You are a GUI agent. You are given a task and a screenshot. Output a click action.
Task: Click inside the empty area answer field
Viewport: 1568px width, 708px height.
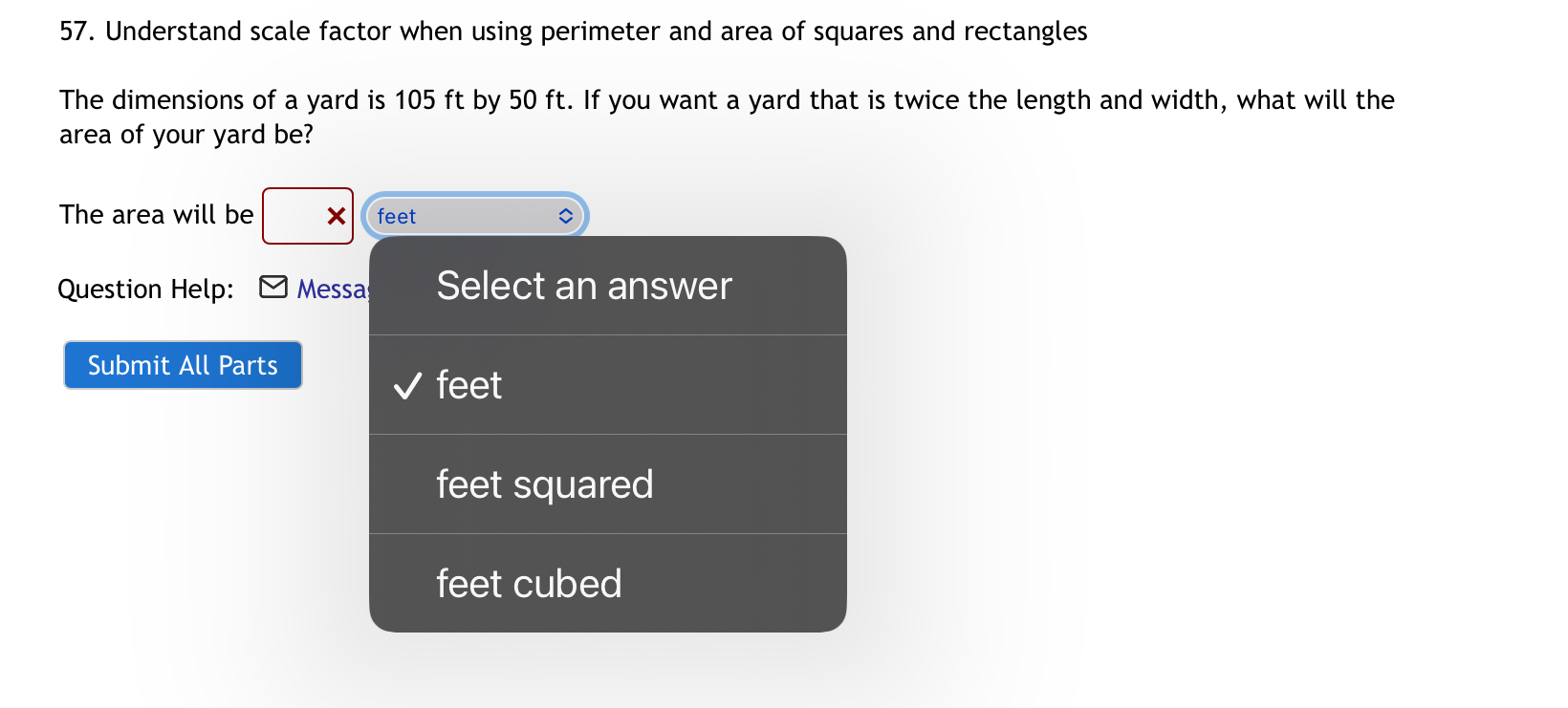click(x=296, y=216)
